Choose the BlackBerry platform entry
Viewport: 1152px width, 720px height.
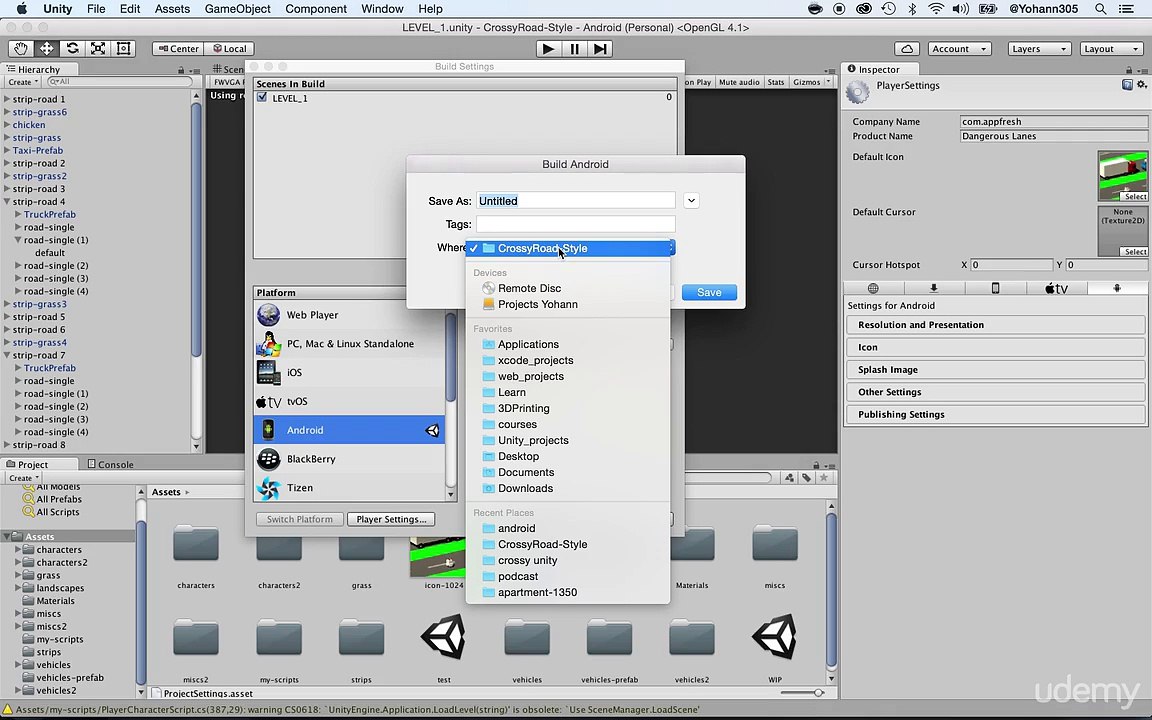(349, 458)
